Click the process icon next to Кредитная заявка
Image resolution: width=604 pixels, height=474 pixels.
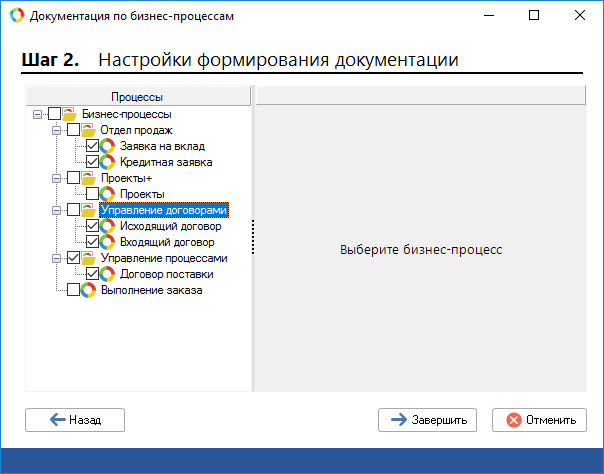[x=108, y=162]
